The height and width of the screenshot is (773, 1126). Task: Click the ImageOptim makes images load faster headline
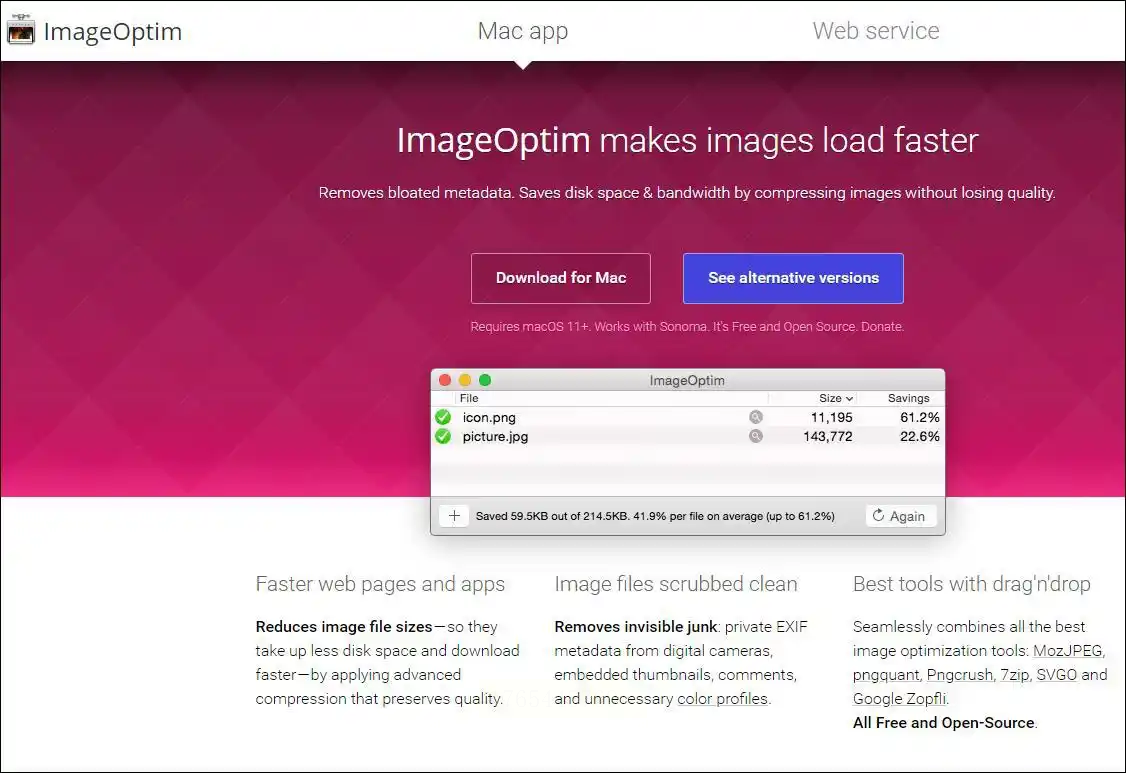687,140
